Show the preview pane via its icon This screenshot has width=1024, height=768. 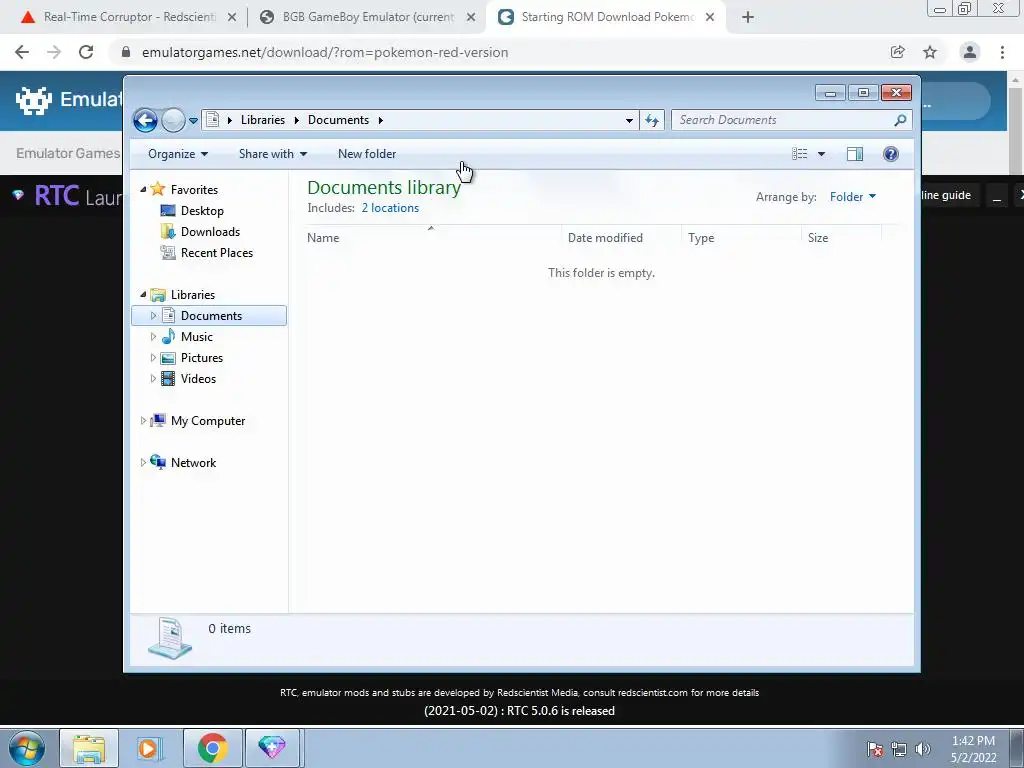pyautogui.click(x=855, y=154)
